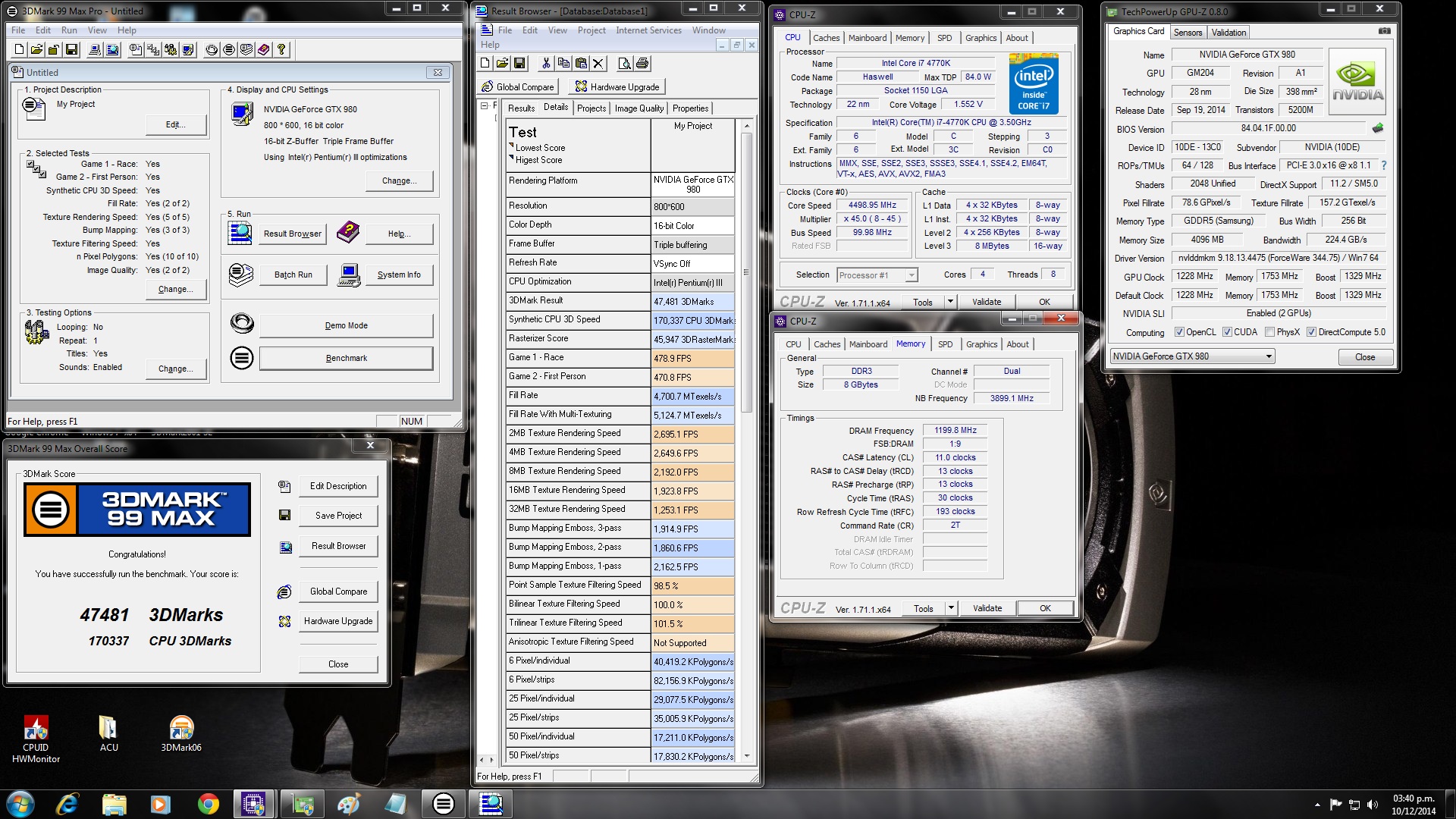Click Print icon in Result Browser toolbar
1456x819 pixels.
click(x=642, y=64)
